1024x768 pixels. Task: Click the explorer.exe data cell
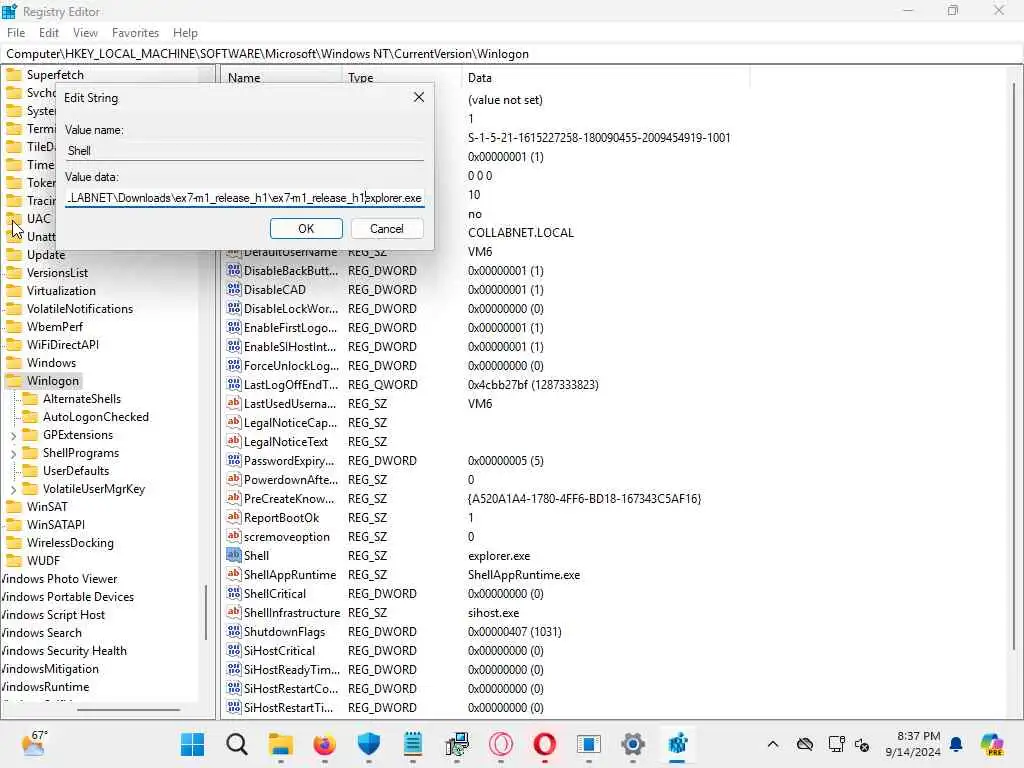pyautogui.click(x=499, y=556)
